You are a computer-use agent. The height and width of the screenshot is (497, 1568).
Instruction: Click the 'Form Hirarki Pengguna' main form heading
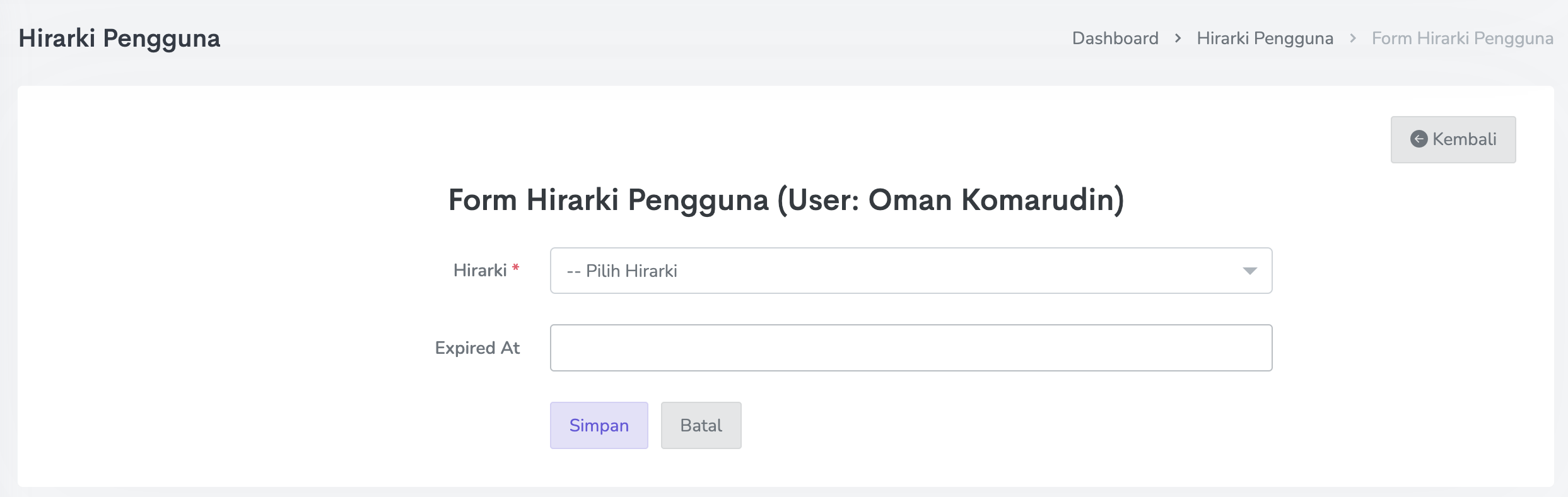pos(608,200)
